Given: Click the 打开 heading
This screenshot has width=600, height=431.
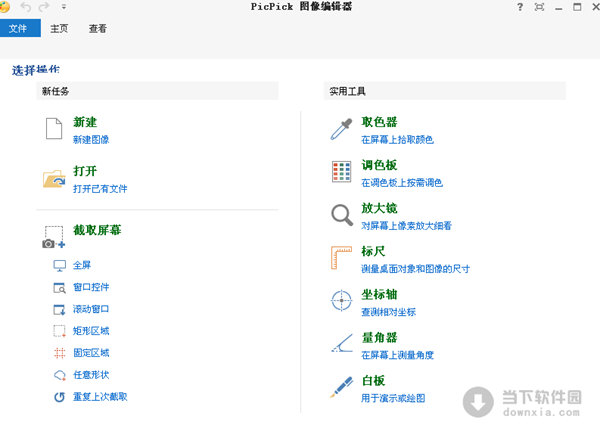Looking at the screenshot, I should click(85, 171).
